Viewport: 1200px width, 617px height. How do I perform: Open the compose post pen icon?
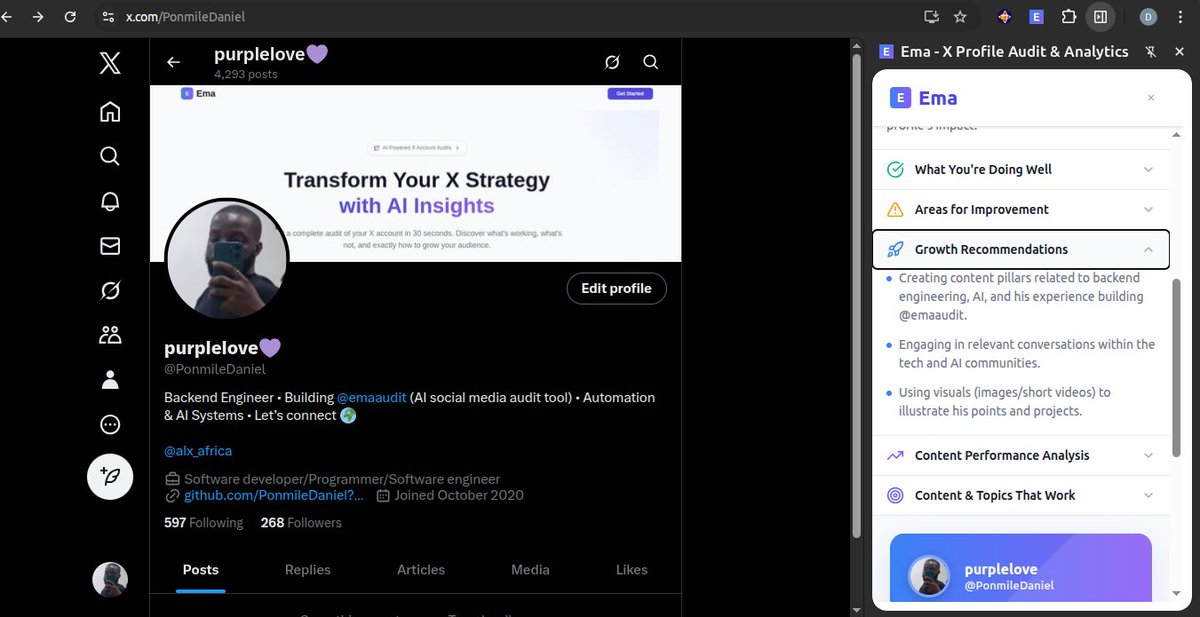[x=110, y=477]
